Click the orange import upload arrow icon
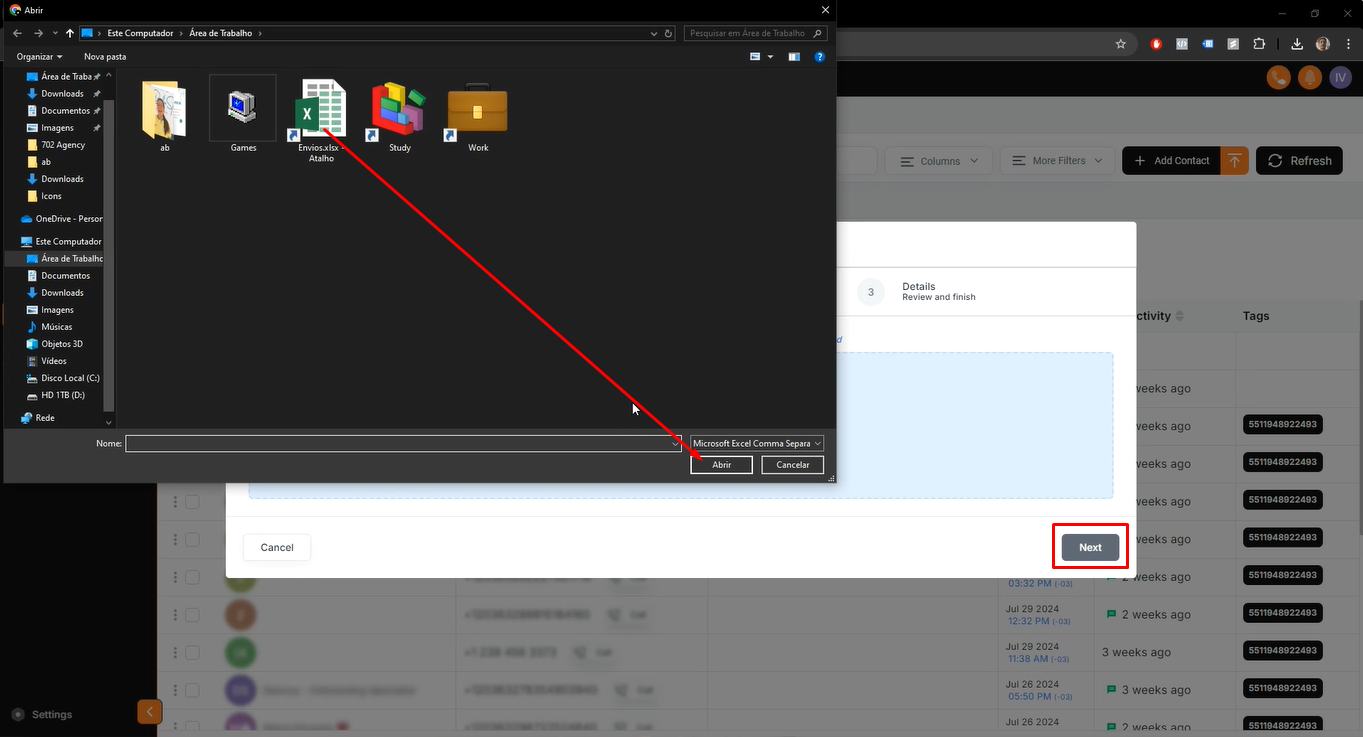The height and width of the screenshot is (737, 1363). click(x=1235, y=161)
